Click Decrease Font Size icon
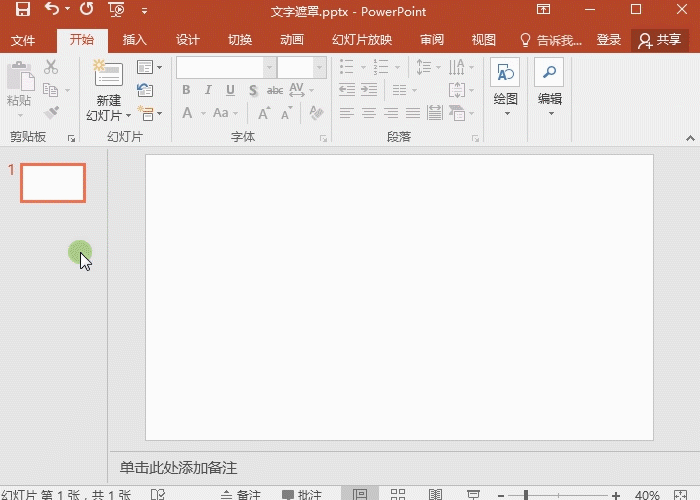 (x=287, y=113)
